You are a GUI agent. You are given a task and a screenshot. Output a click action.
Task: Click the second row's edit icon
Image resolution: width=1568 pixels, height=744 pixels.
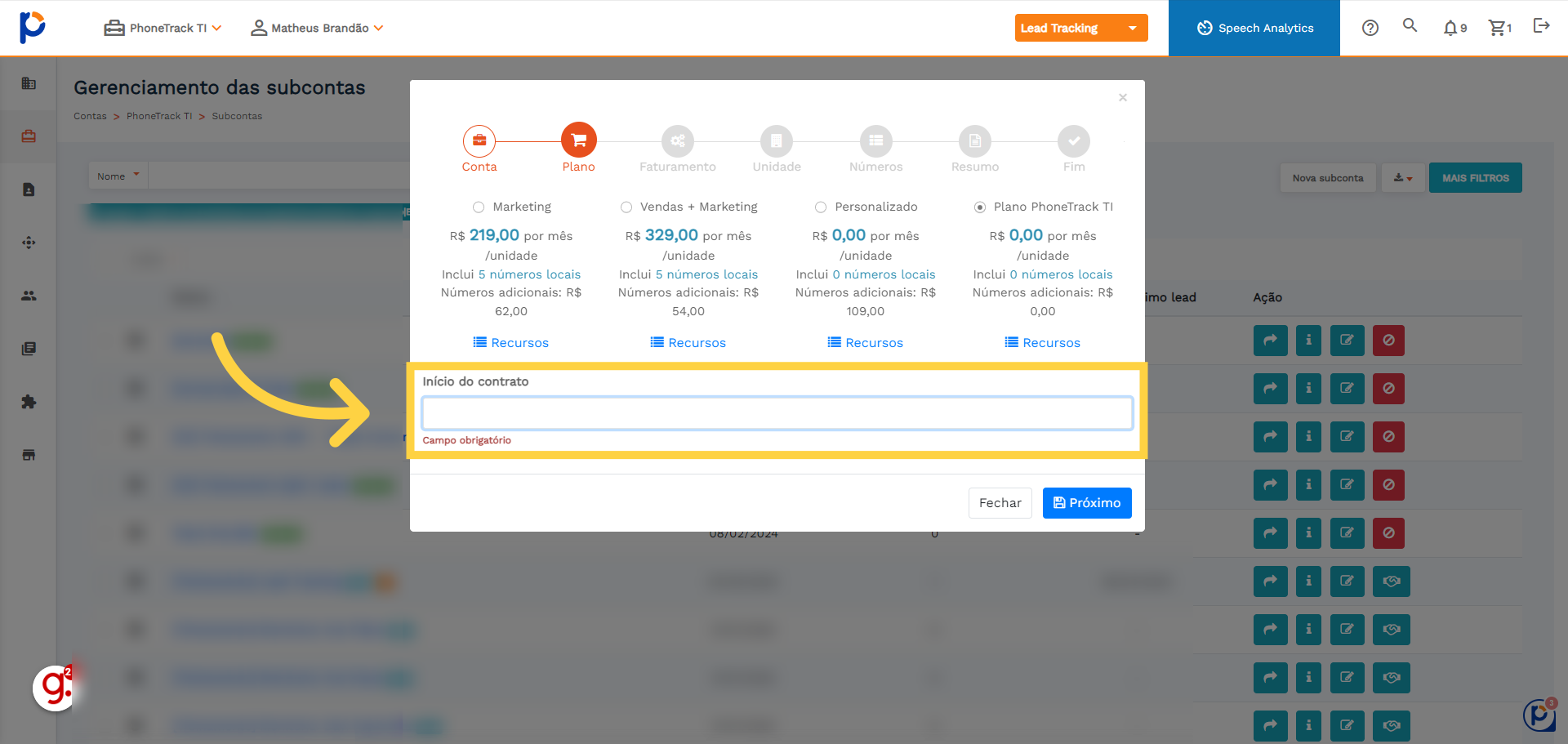coord(1347,389)
